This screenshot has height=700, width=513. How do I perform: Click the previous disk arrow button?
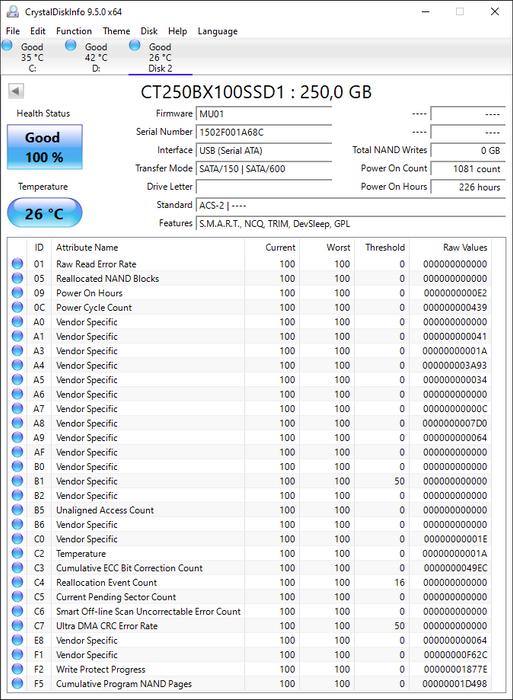[x=16, y=91]
